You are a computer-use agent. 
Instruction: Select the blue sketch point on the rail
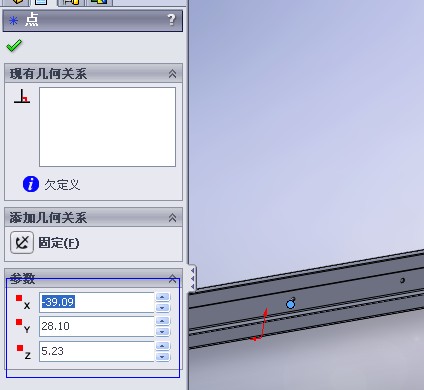[x=291, y=304]
